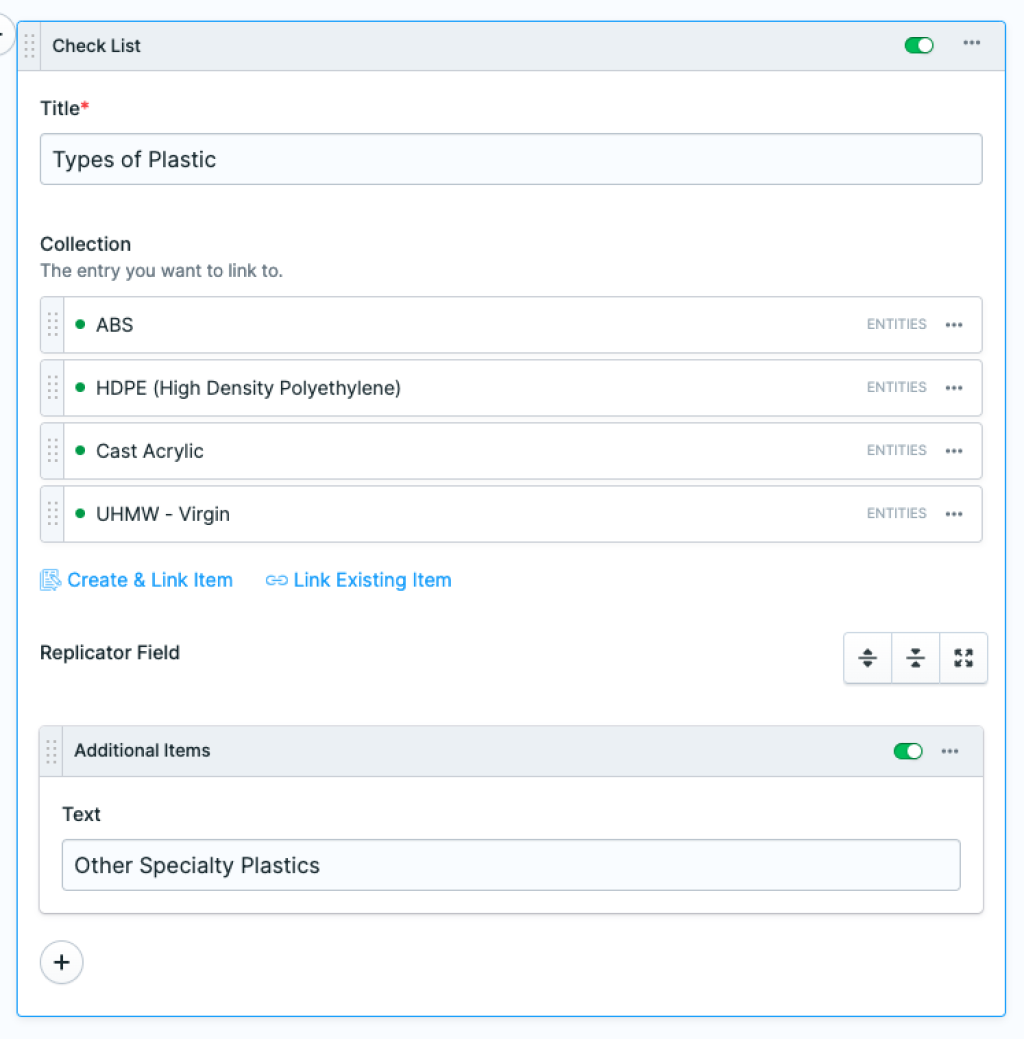Click the drag handle beside ABS
1024x1039 pixels.
pyautogui.click(x=52, y=324)
